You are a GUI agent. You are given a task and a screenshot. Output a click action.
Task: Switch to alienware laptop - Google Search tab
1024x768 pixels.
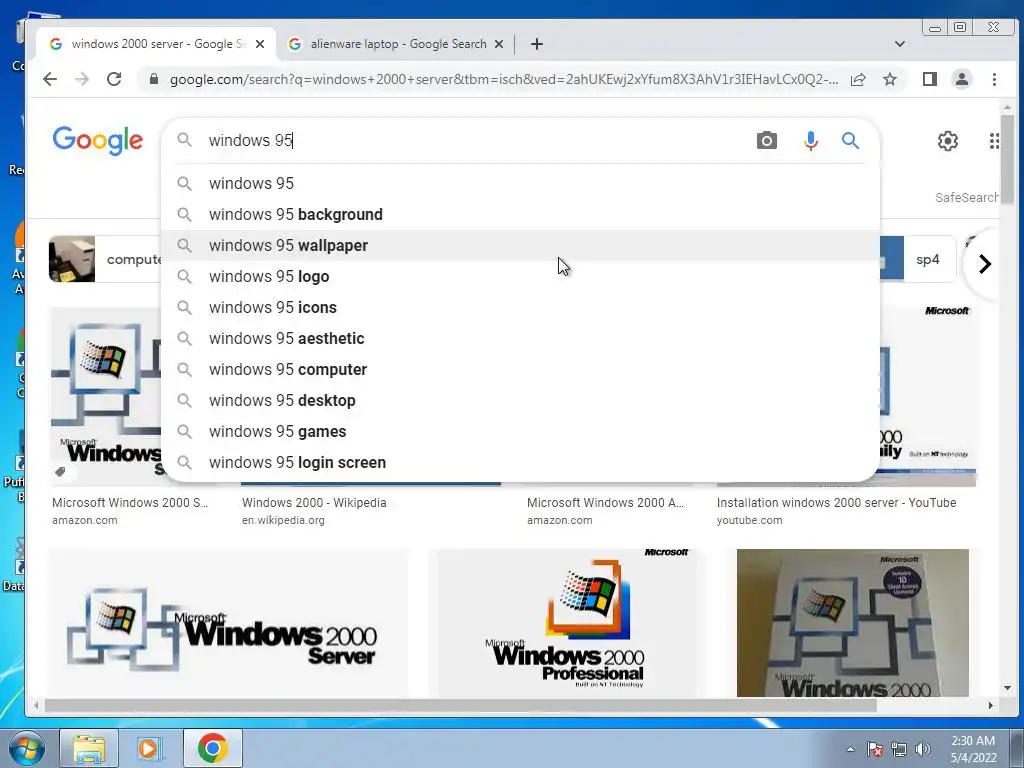(x=398, y=44)
